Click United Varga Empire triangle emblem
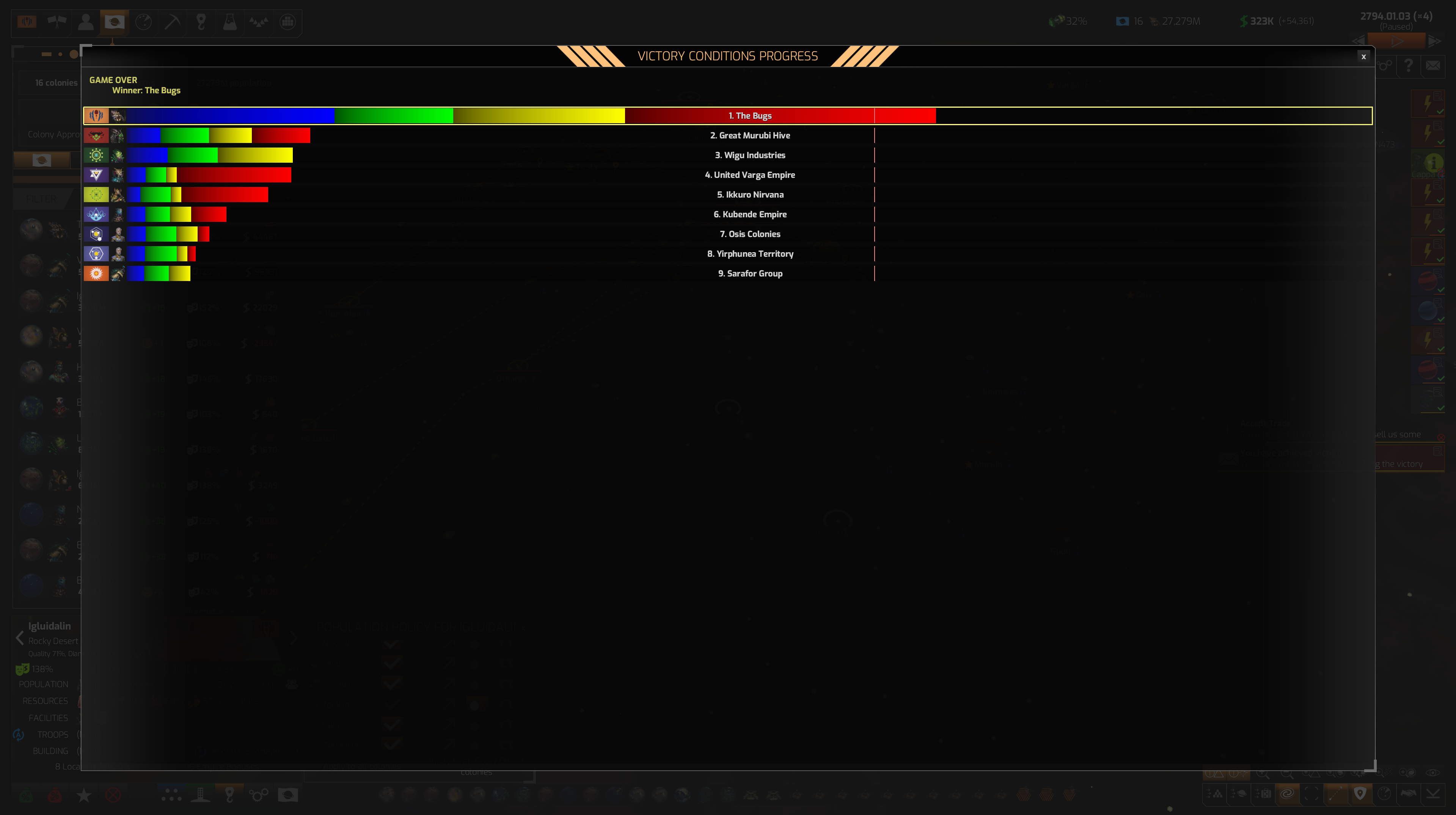1456x815 pixels. pyautogui.click(x=96, y=174)
